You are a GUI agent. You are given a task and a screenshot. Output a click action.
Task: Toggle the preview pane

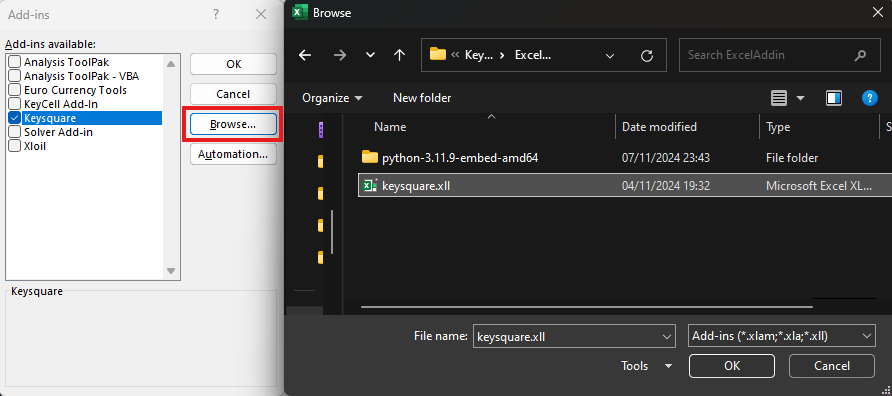coord(834,98)
